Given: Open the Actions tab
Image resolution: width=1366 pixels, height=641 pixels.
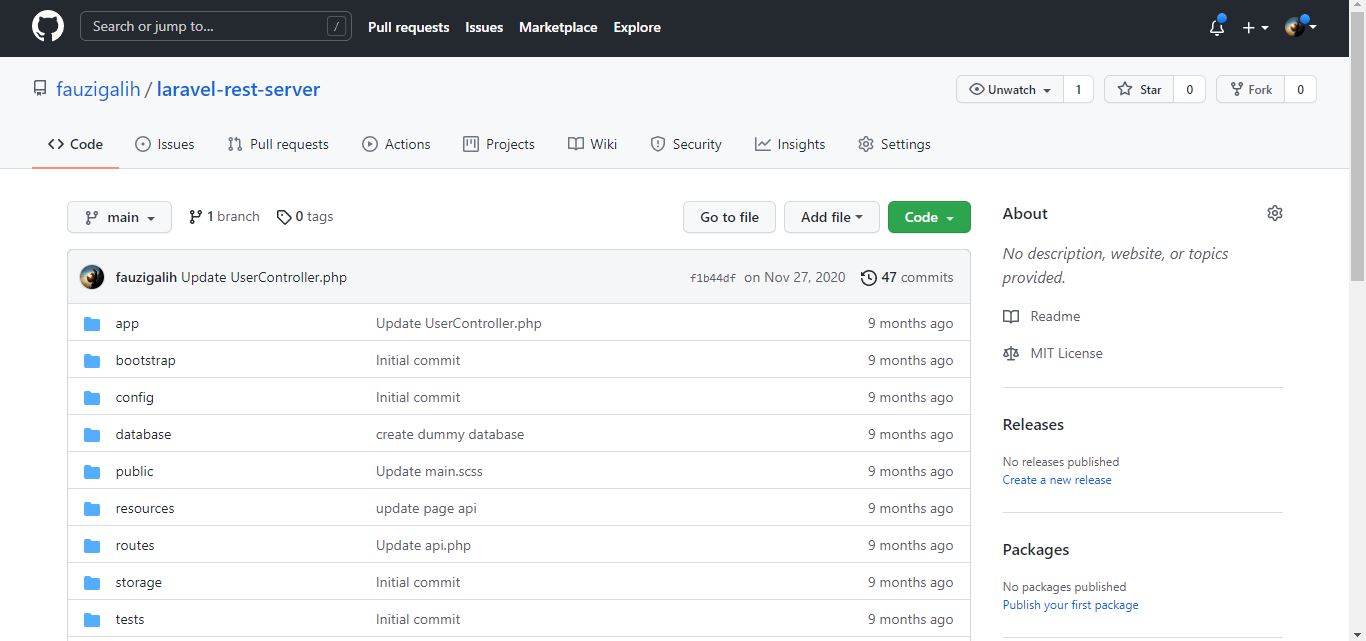Looking at the screenshot, I should pos(396,144).
